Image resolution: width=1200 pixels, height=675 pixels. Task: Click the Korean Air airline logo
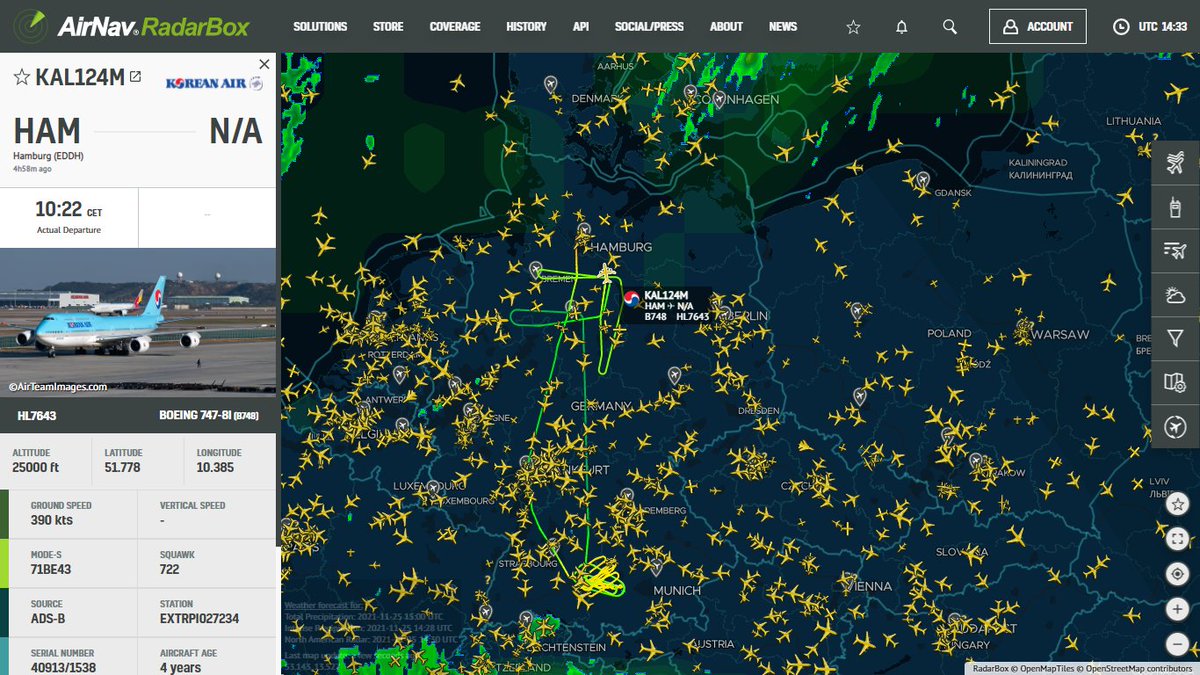click(214, 84)
